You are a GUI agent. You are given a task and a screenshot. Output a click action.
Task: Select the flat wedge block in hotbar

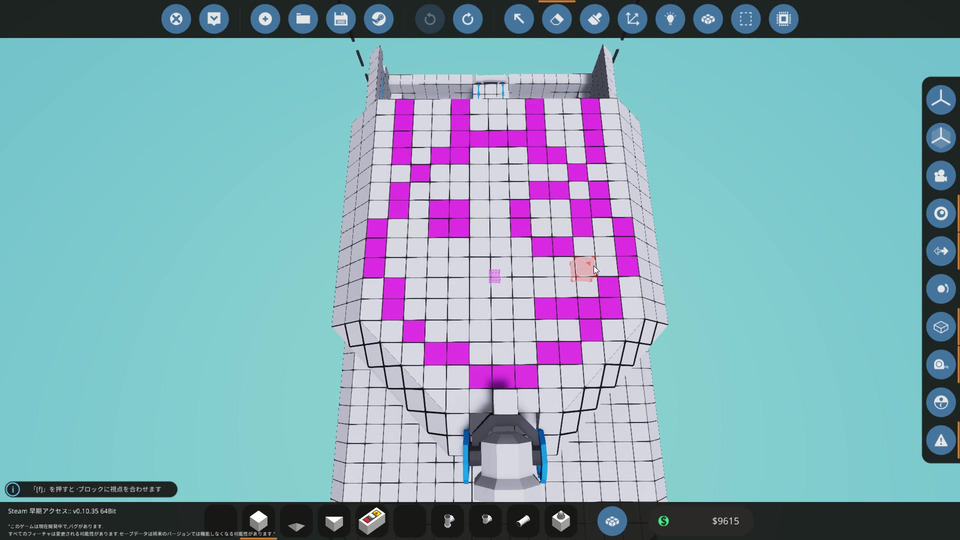click(296, 521)
